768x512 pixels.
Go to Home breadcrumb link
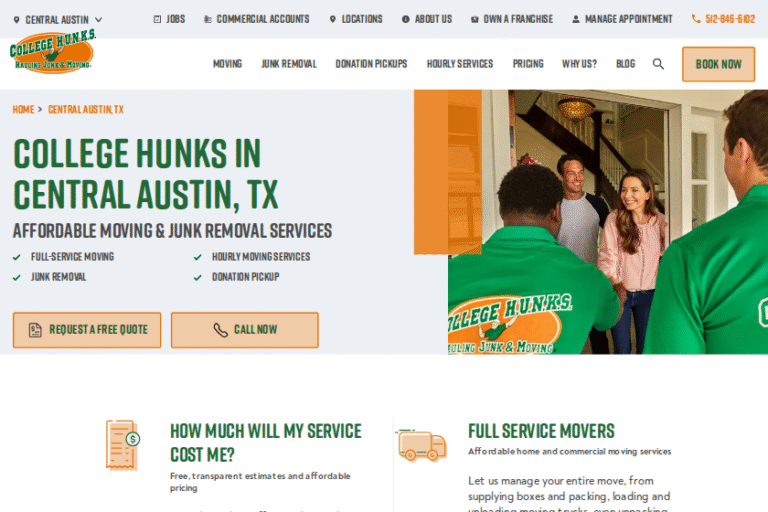pos(23,110)
